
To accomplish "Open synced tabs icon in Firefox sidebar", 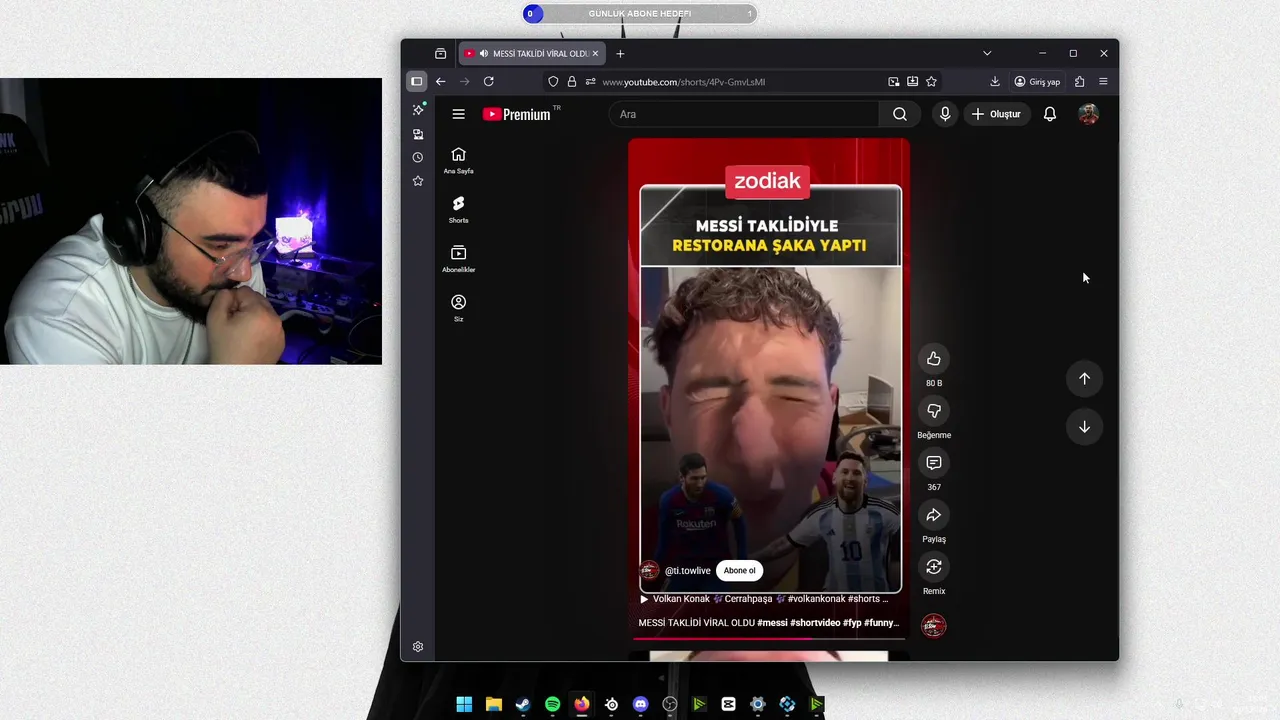I will coord(418,133).
